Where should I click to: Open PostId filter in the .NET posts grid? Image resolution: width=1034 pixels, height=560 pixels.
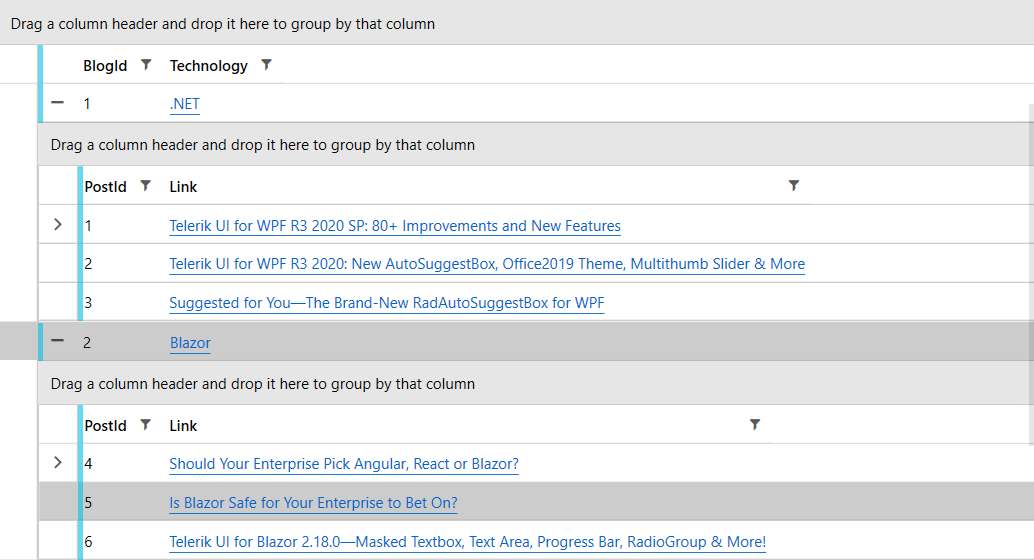[146, 186]
